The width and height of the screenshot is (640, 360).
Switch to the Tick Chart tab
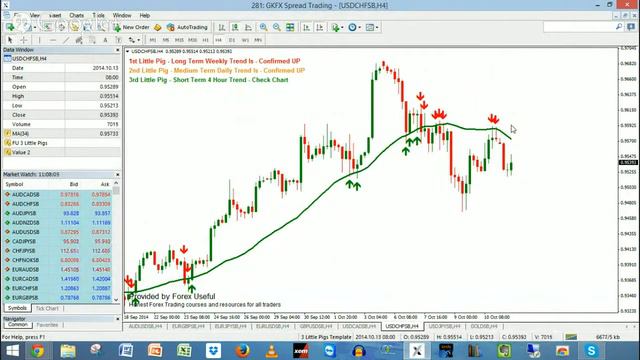tap(47, 309)
